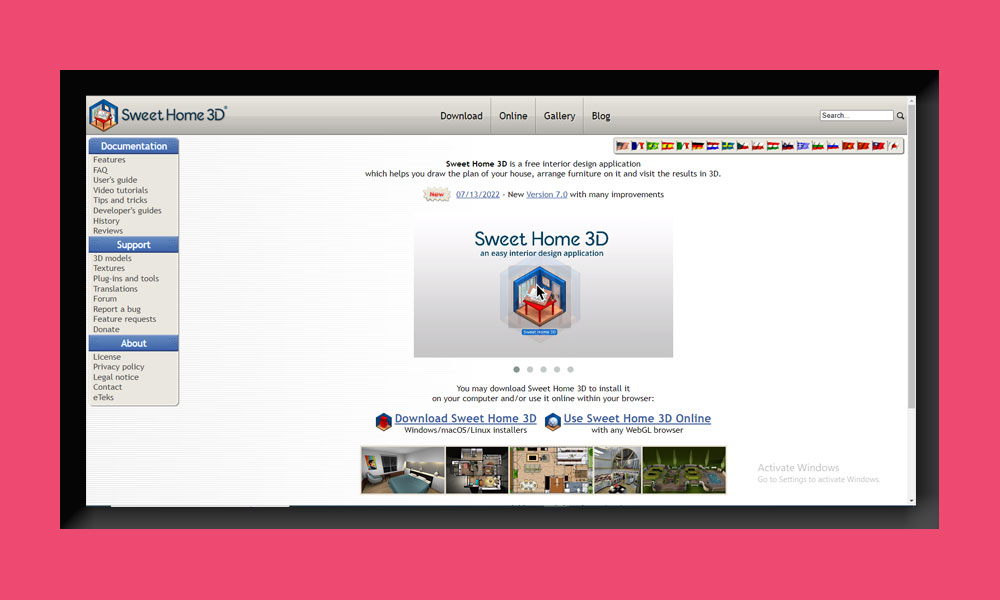The width and height of the screenshot is (1000, 600).
Task: Select the third slideshow indicator dot
Action: coord(543,369)
